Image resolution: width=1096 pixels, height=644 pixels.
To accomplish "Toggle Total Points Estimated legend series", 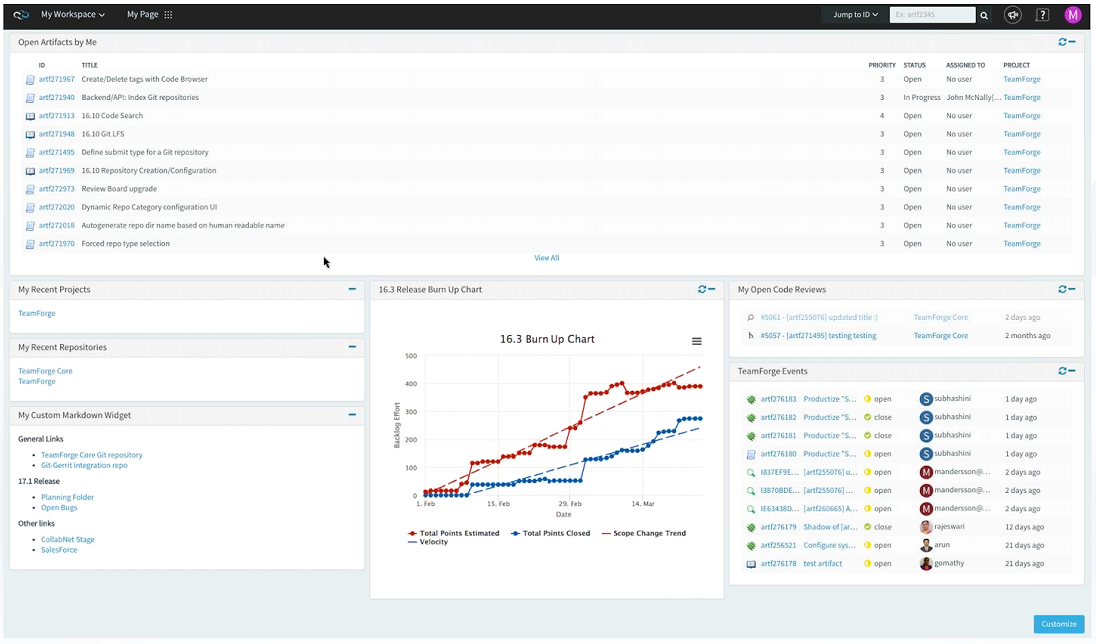I will tap(454, 533).
